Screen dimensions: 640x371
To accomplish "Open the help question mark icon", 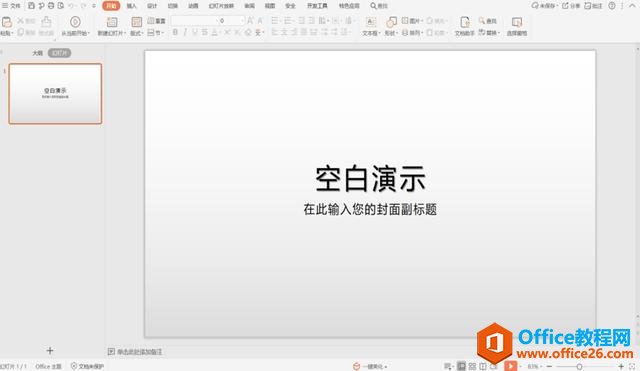I will 612,6.
